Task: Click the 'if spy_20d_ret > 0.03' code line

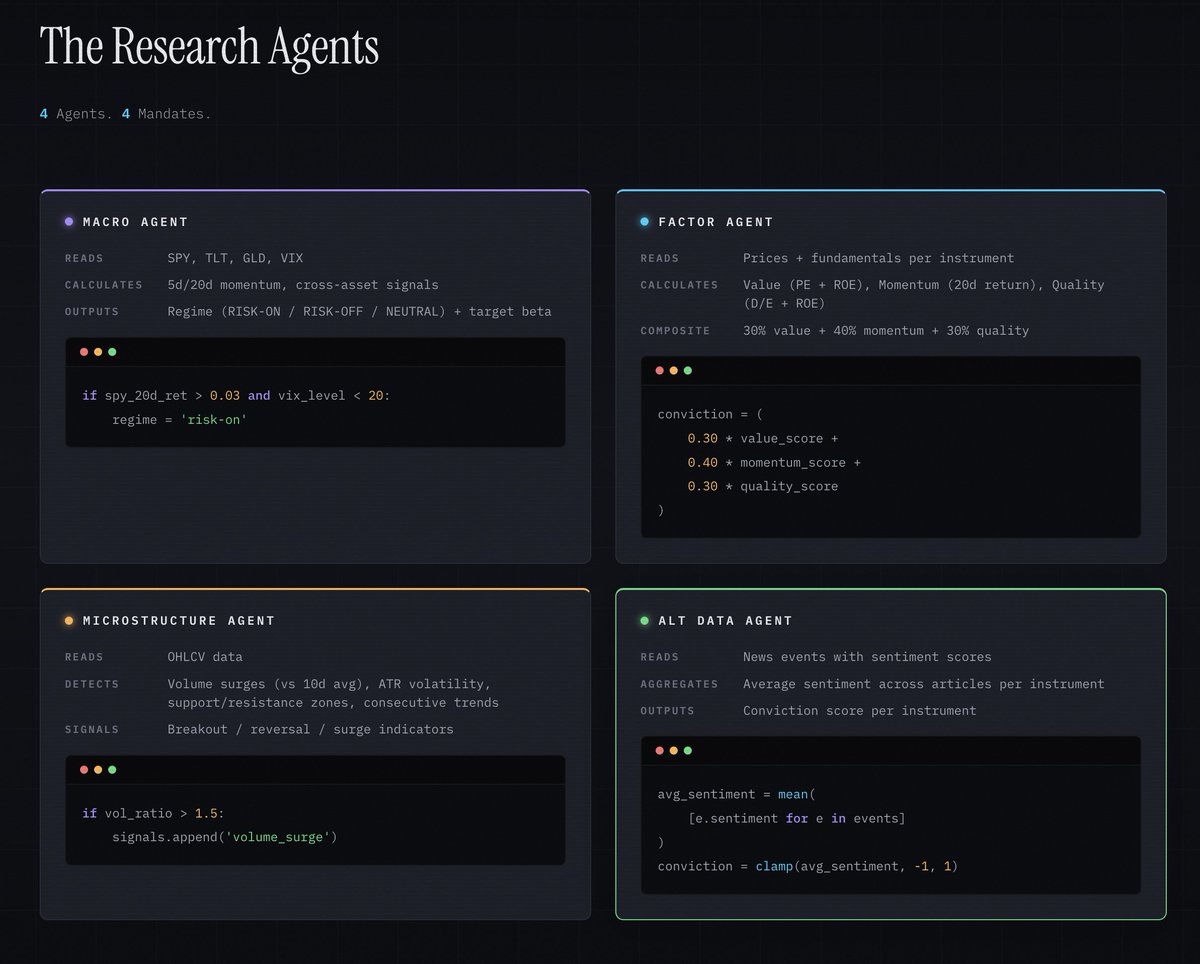Action: tap(236, 396)
